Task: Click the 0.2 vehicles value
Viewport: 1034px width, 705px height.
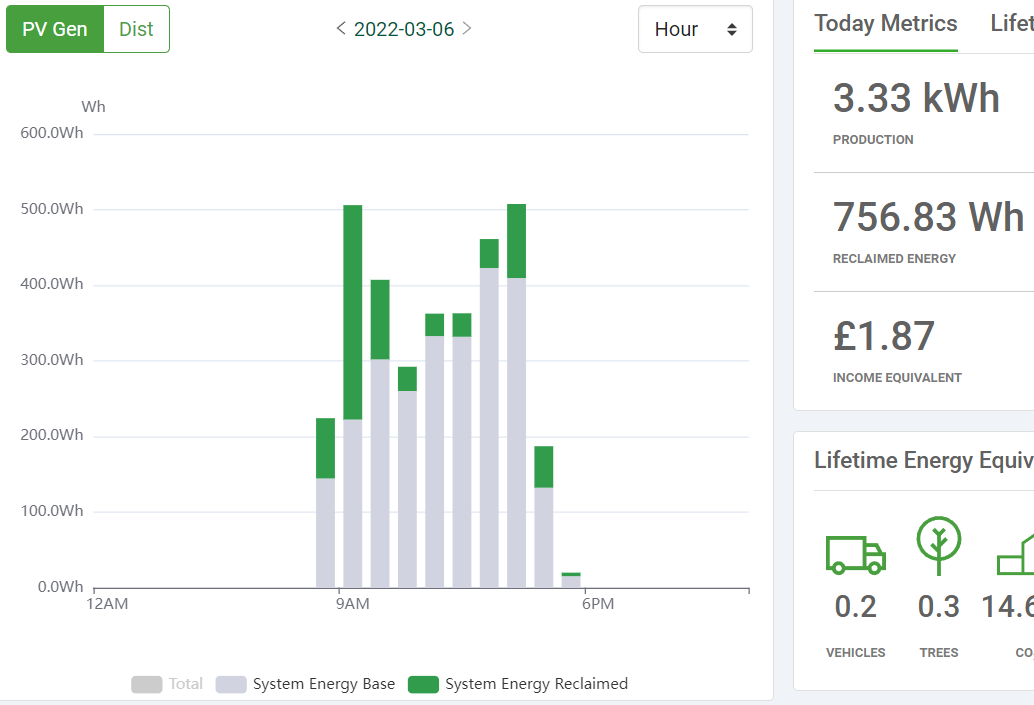Action: pyautogui.click(x=856, y=607)
